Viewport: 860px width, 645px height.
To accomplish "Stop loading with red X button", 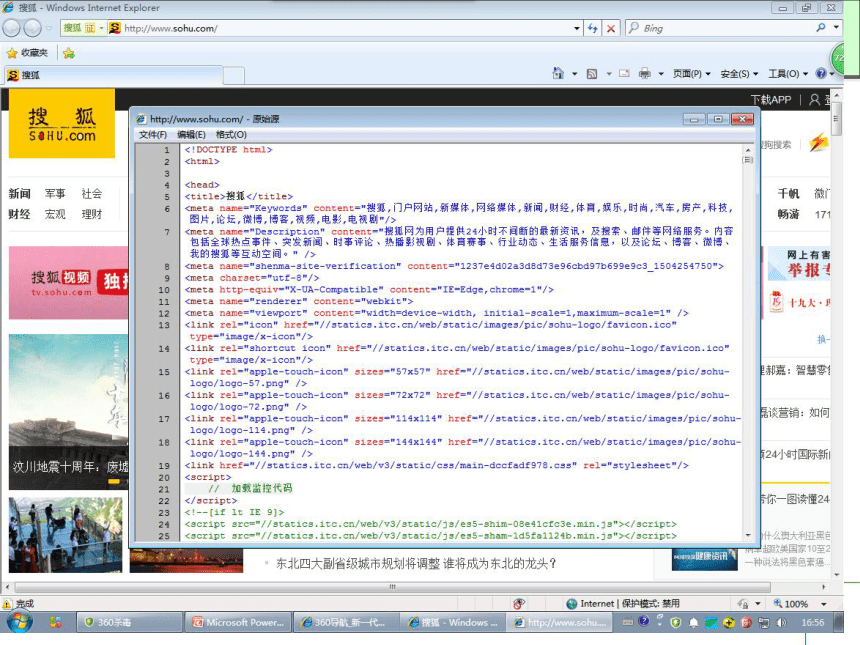I will pyautogui.click(x=610, y=28).
